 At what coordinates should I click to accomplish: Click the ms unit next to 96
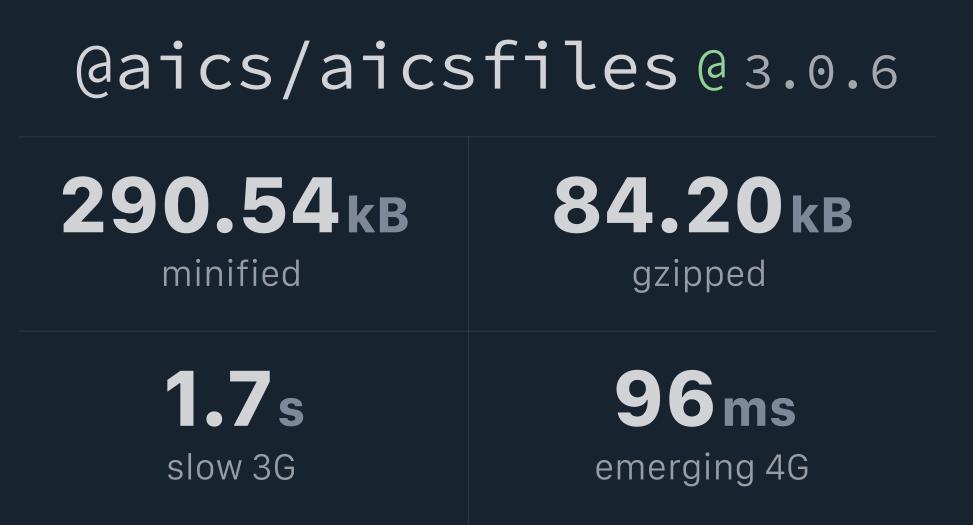coord(759,408)
